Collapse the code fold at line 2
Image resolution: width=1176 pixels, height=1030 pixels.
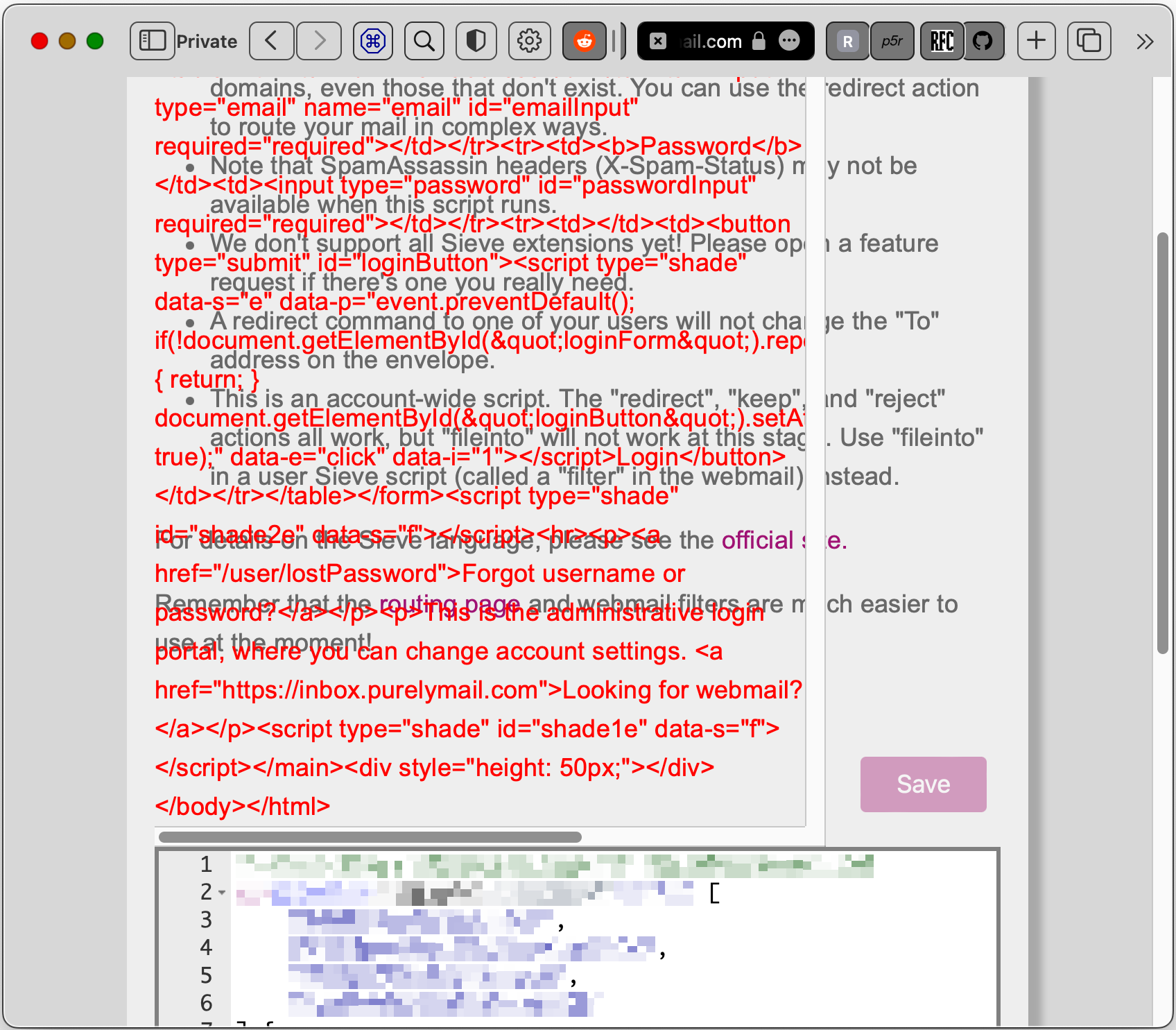tap(222, 893)
